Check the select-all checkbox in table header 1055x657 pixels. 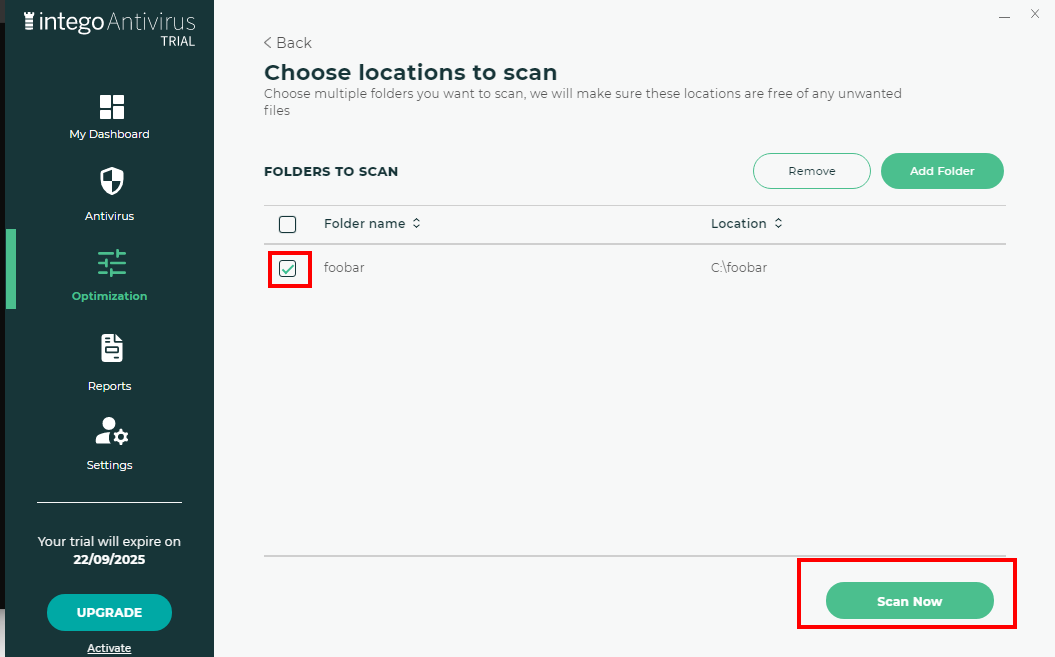click(x=288, y=224)
